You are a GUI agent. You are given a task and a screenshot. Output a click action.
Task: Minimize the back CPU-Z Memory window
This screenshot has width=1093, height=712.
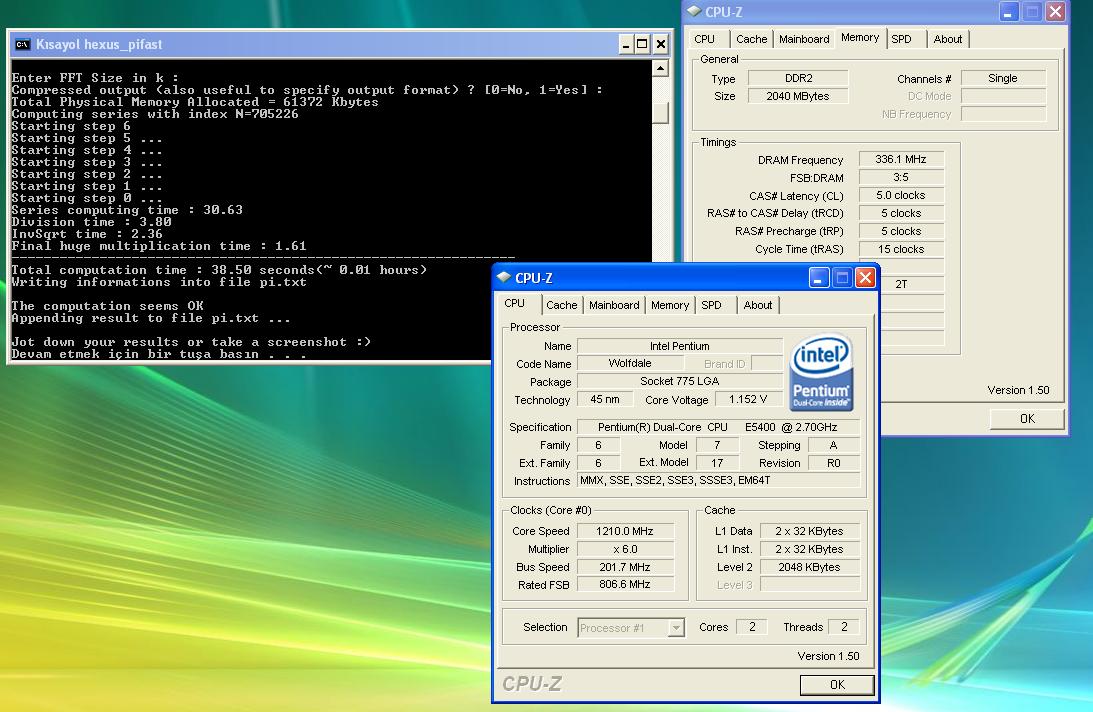1009,11
